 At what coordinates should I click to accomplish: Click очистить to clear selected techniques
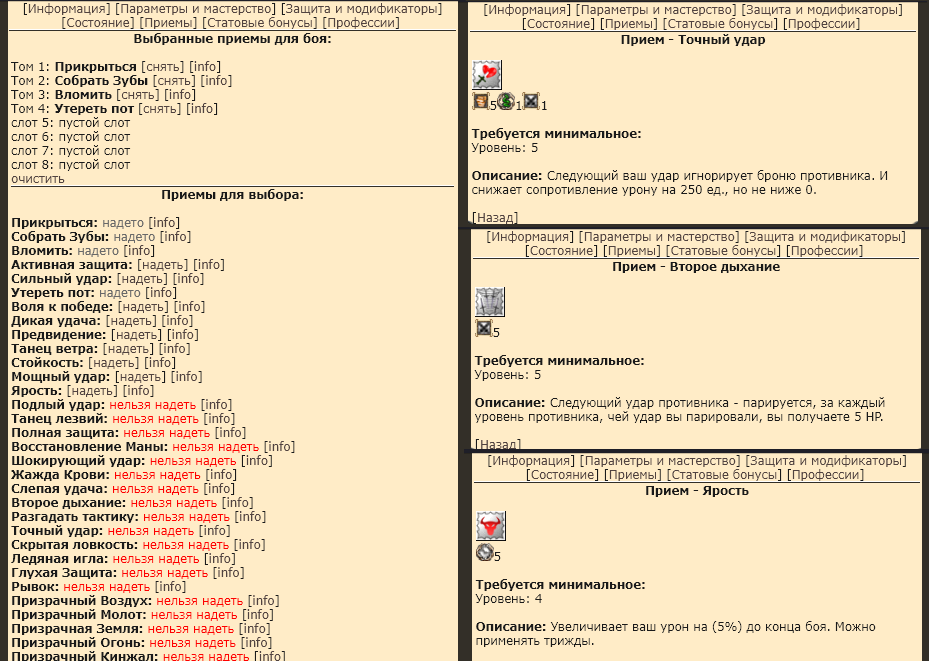(38, 178)
